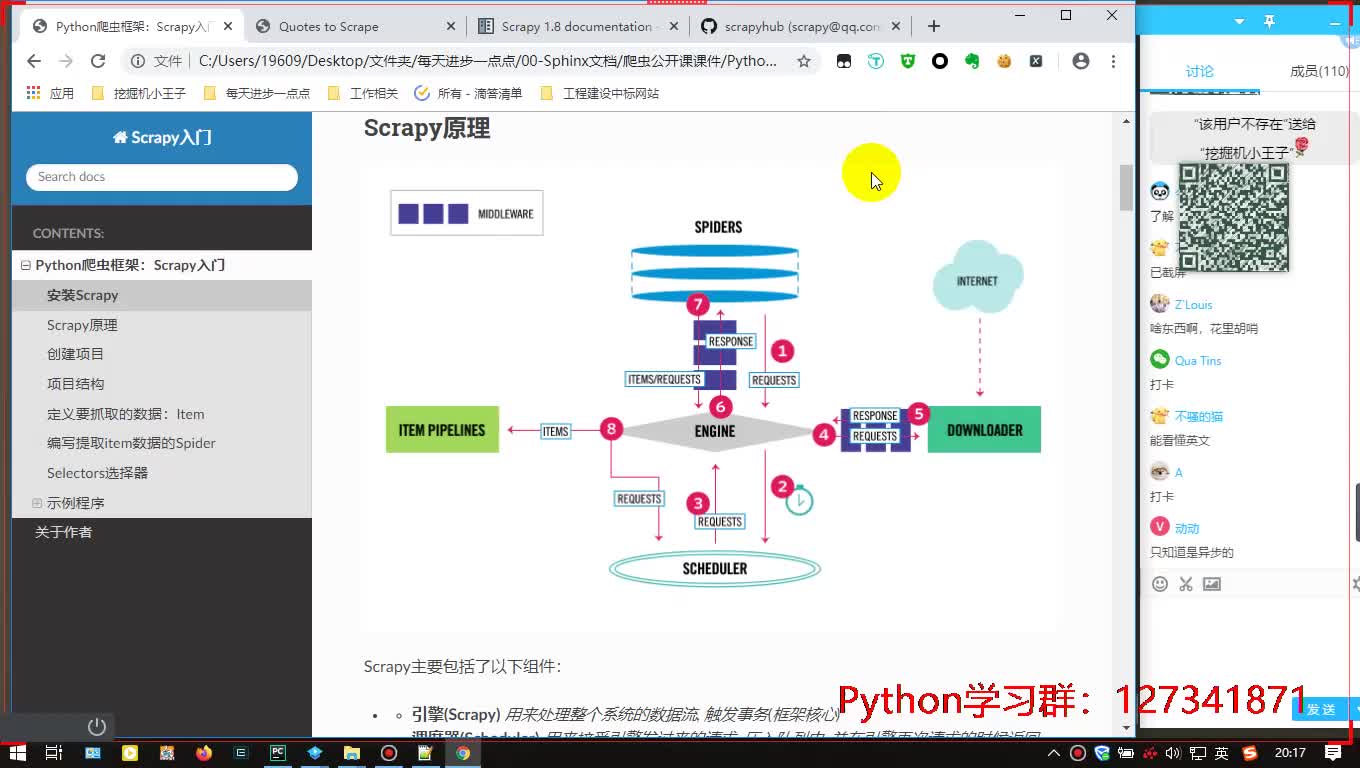The width and height of the screenshot is (1360, 768).
Task: Send the chat message with 发送
Action: click(x=1321, y=709)
